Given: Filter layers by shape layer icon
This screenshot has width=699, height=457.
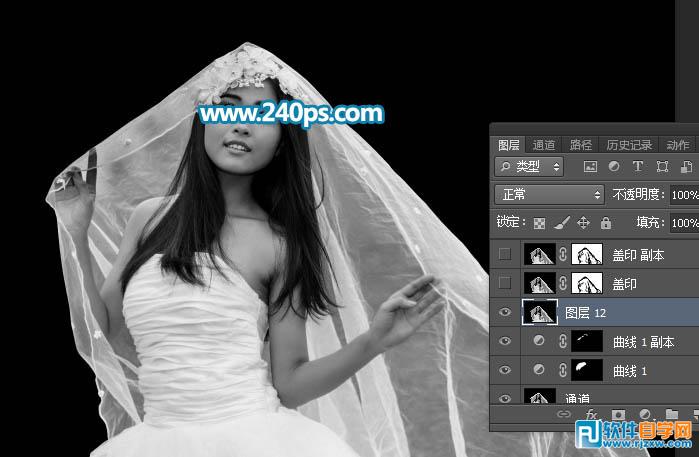Looking at the screenshot, I should click(662, 166).
